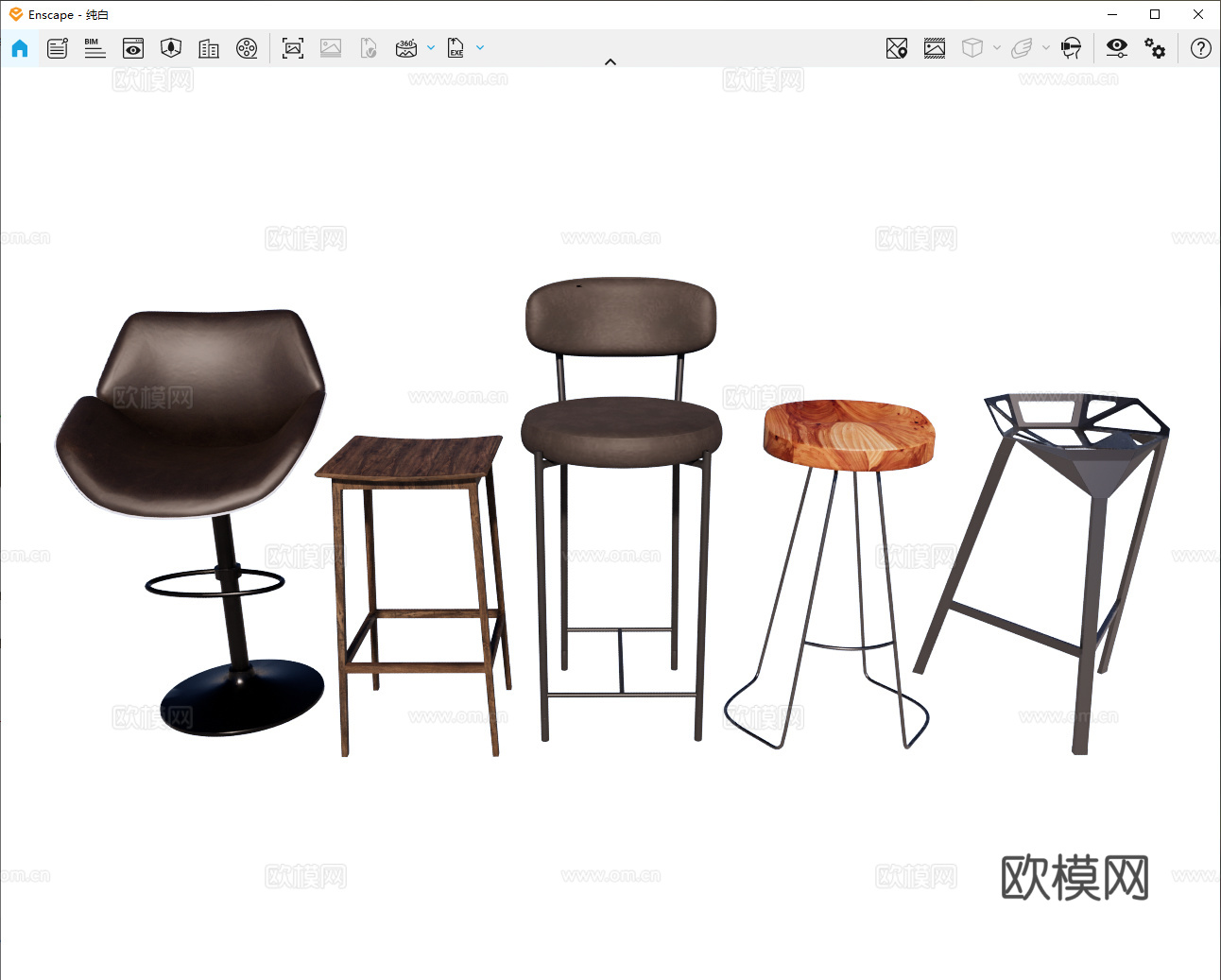Click the grey upholstered bar chair with backrest
The height and width of the screenshot is (980, 1221).
pyautogui.click(x=621, y=435)
